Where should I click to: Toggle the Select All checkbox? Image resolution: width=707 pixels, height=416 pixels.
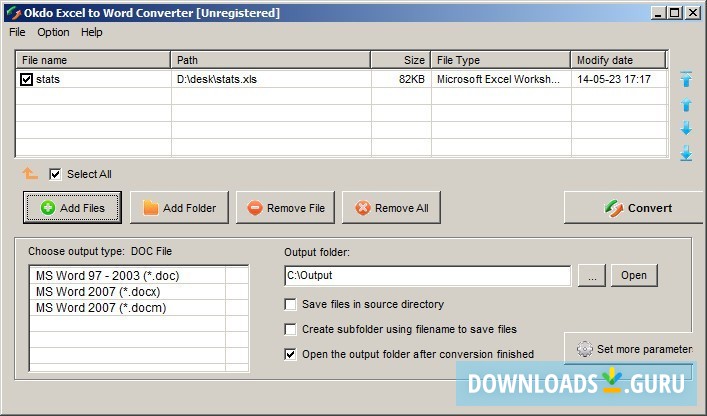[55, 174]
